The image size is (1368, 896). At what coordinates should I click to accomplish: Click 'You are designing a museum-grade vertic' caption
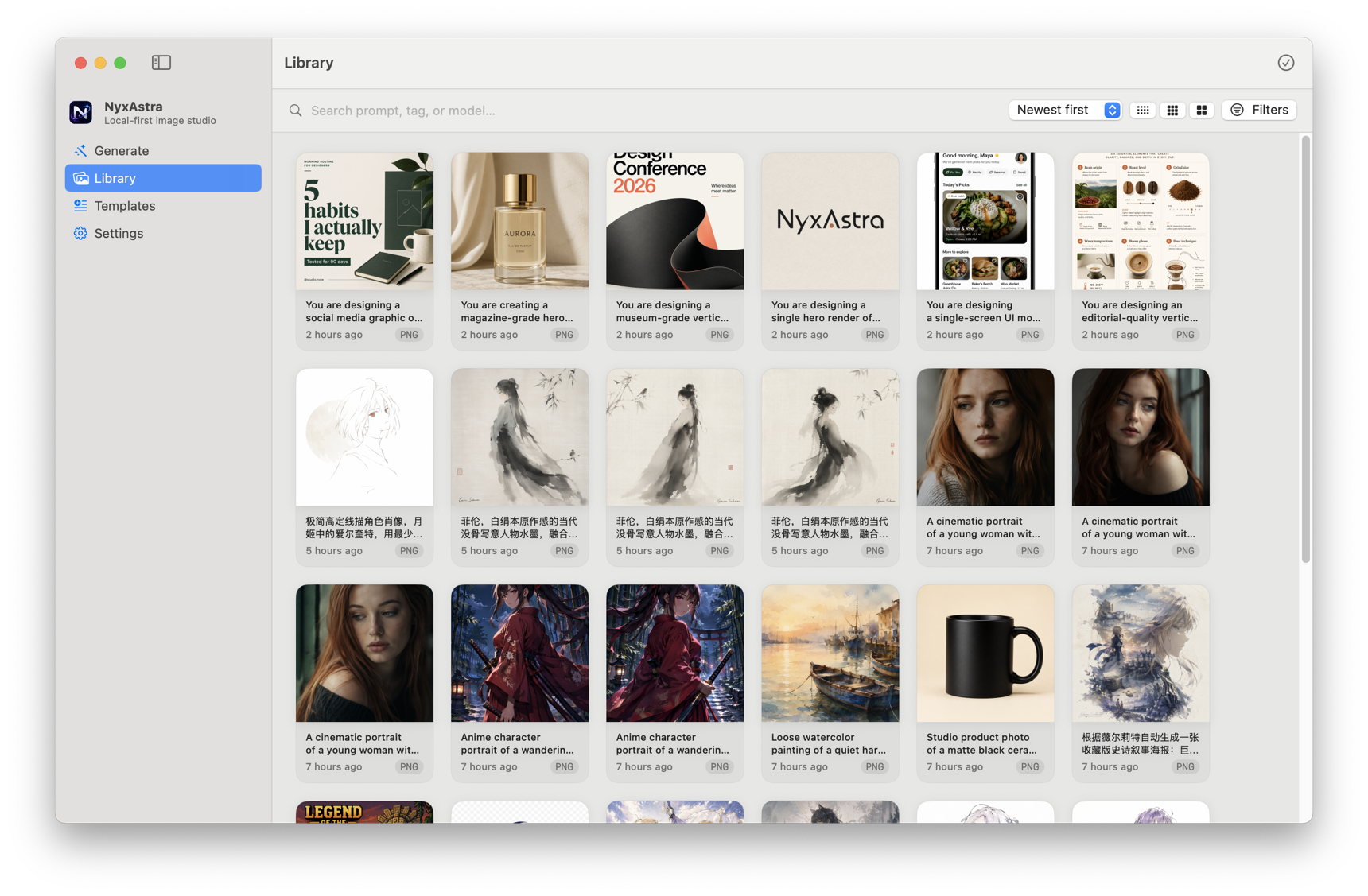click(674, 312)
